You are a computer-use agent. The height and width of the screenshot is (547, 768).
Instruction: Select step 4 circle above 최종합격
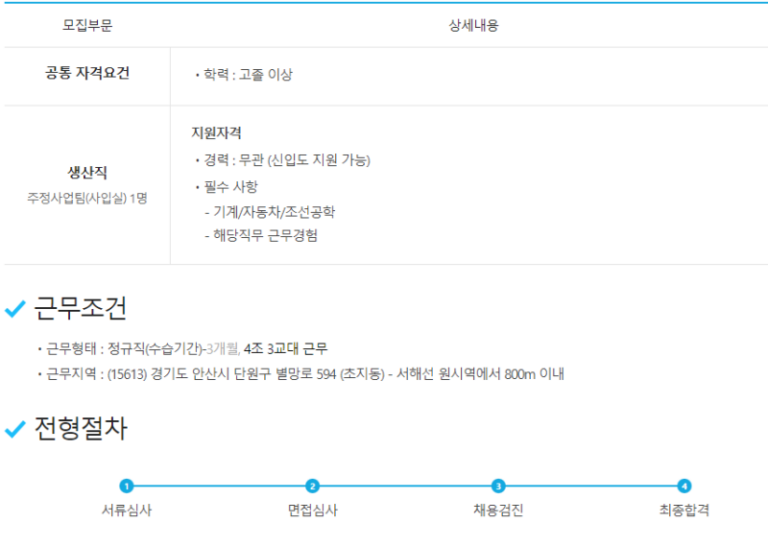click(x=684, y=486)
